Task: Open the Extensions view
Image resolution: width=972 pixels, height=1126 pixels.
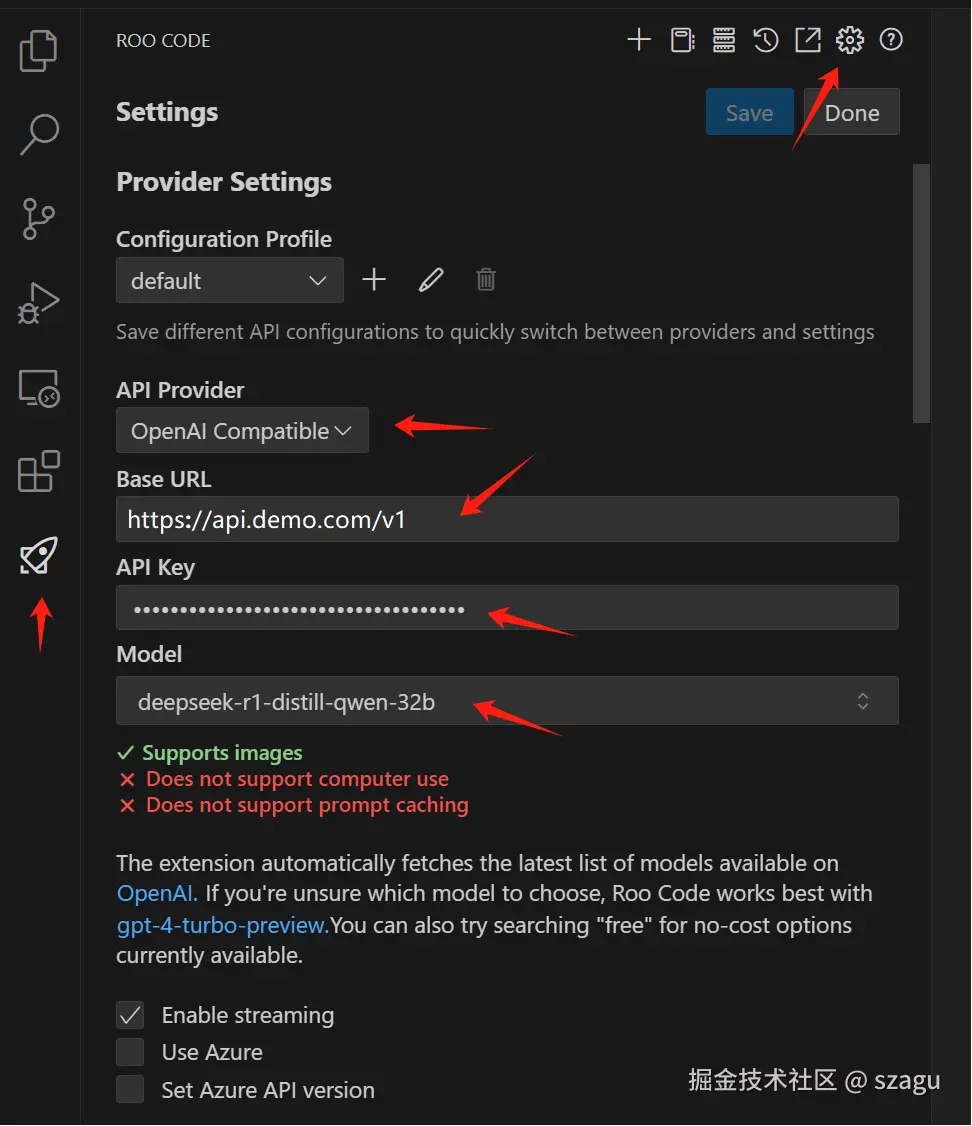Action: (x=39, y=471)
